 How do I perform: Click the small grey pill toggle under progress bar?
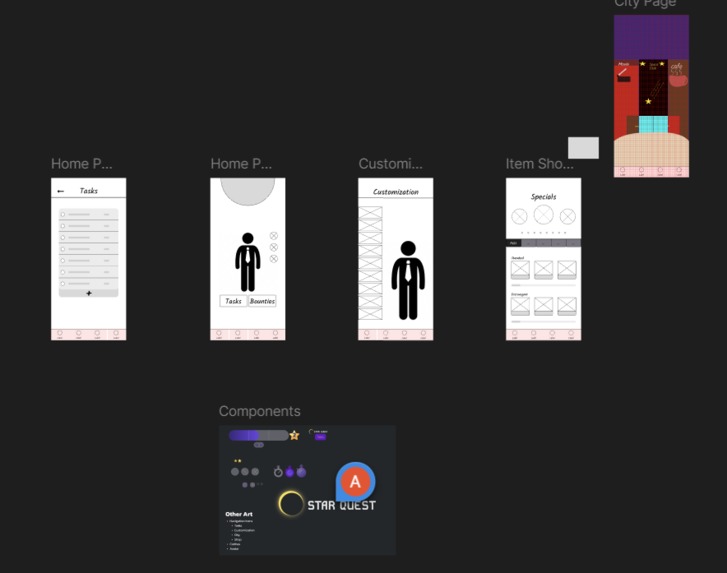tap(259, 445)
